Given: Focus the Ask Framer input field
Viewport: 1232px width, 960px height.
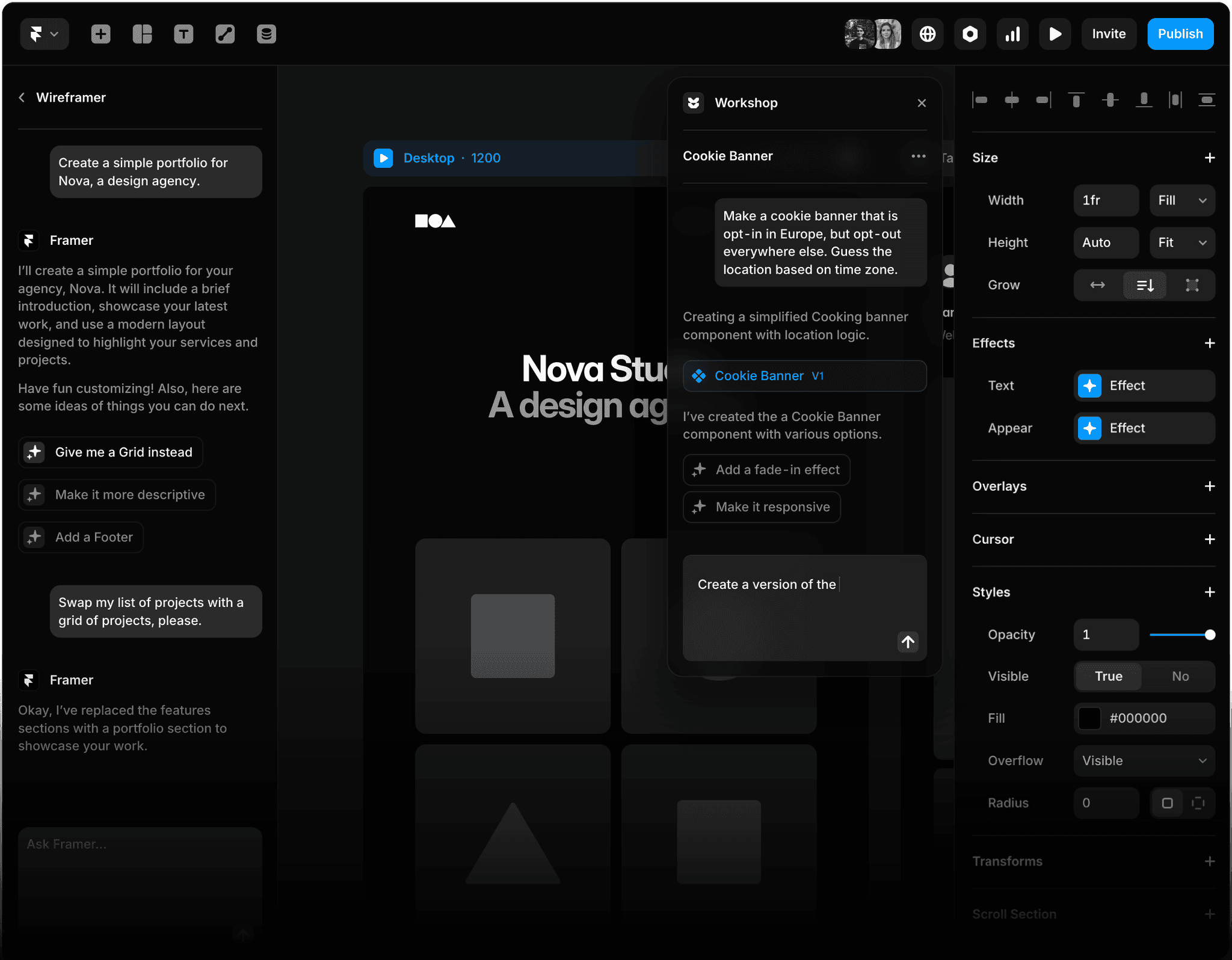Looking at the screenshot, I should point(140,878).
